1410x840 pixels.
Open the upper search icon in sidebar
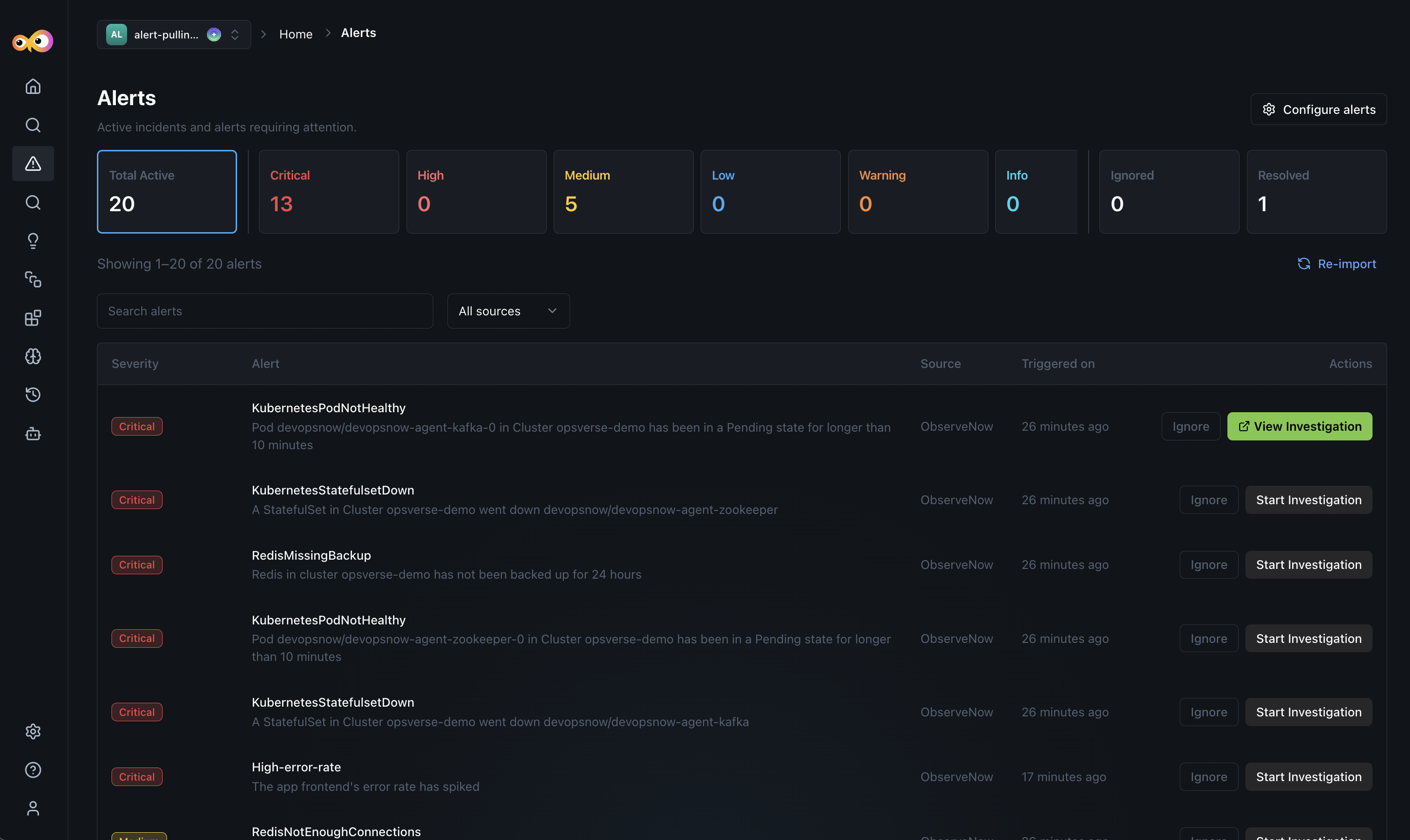pyautogui.click(x=33, y=125)
